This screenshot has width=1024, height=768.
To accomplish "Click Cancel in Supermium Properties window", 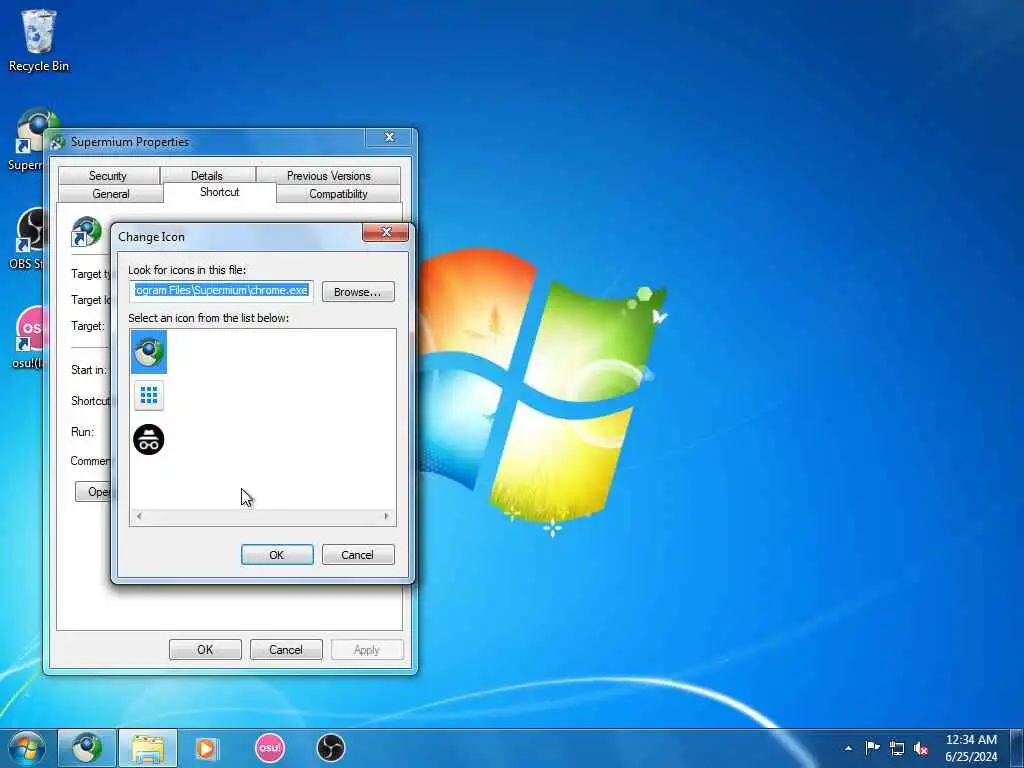I will [x=286, y=650].
